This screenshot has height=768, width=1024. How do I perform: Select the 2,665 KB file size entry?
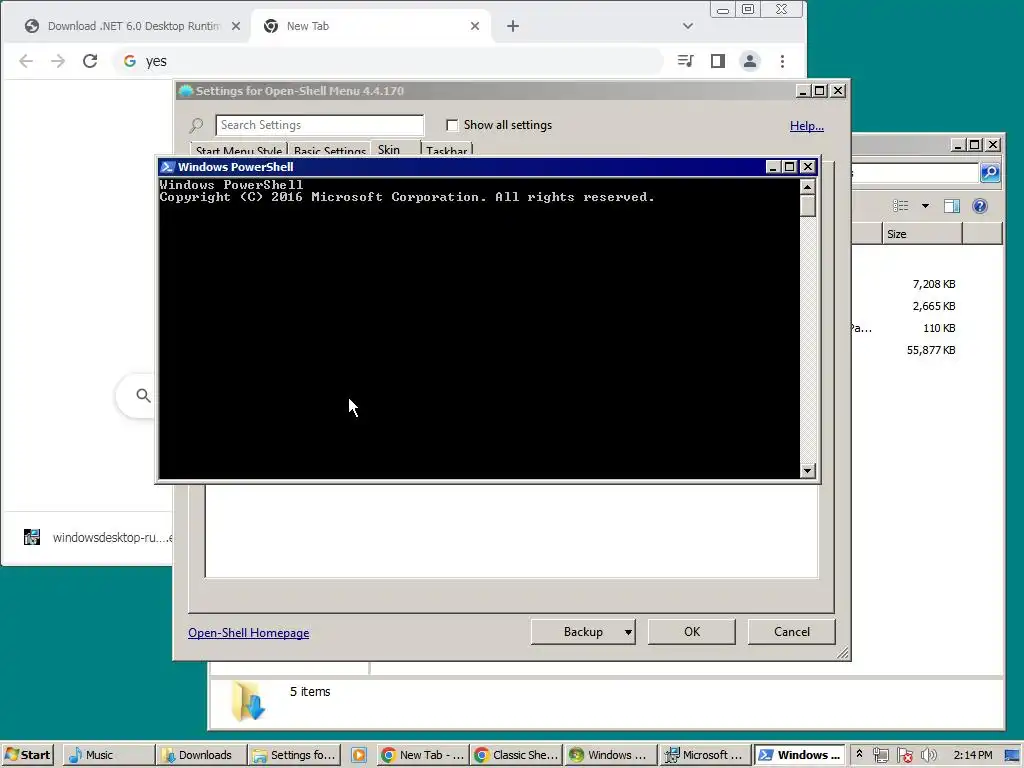[934, 306]
